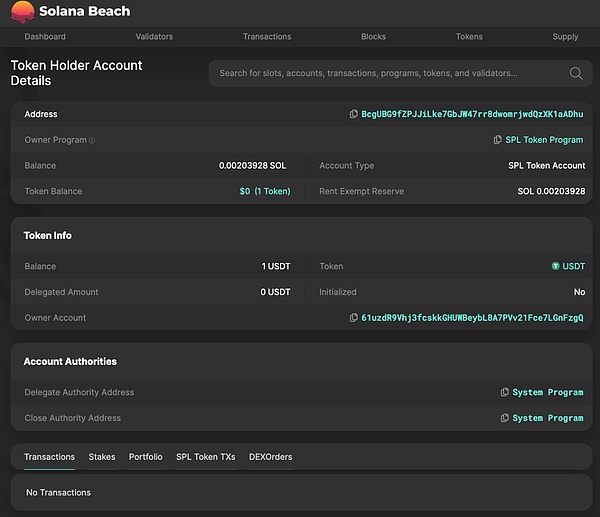Go to the Validators page
This screenshot has width=600, height=517.
(x=154, y=37)
